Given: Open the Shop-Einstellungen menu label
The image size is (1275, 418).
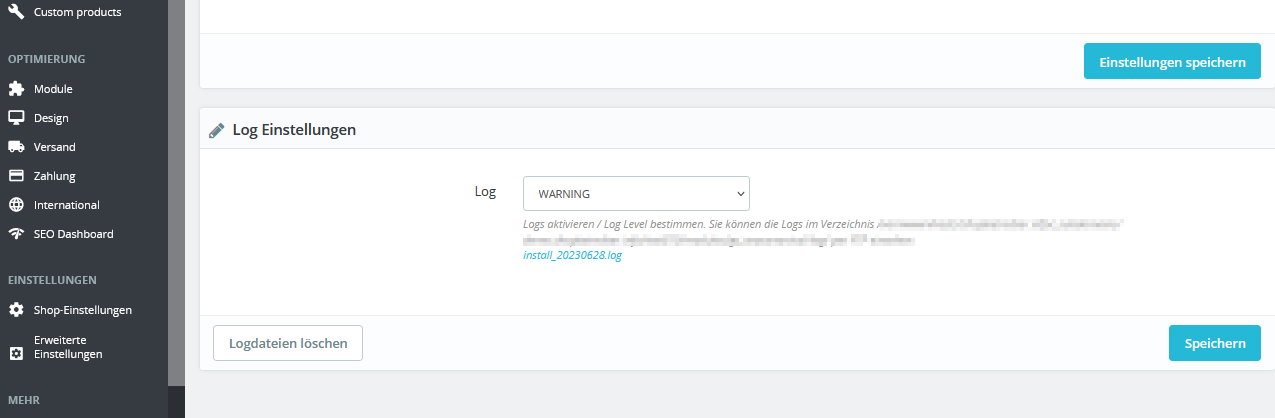Looking at the screenshot, I should (x=83, y=310).
